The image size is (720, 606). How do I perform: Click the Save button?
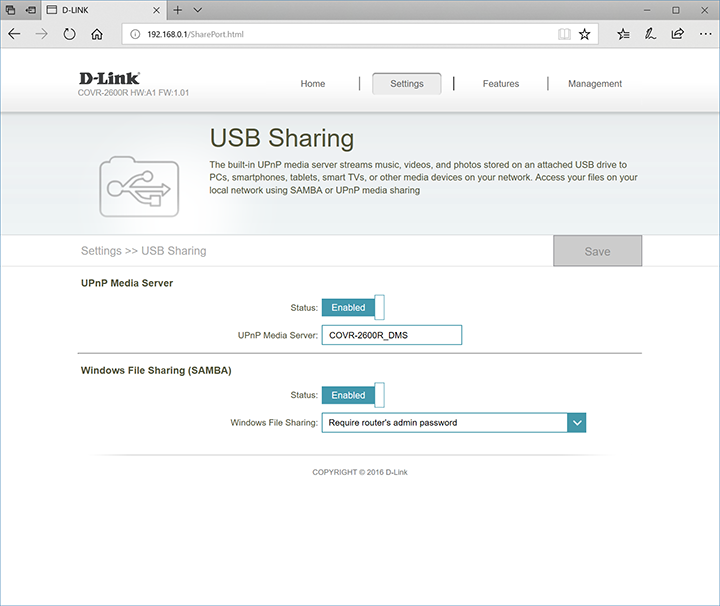(597, 251)
